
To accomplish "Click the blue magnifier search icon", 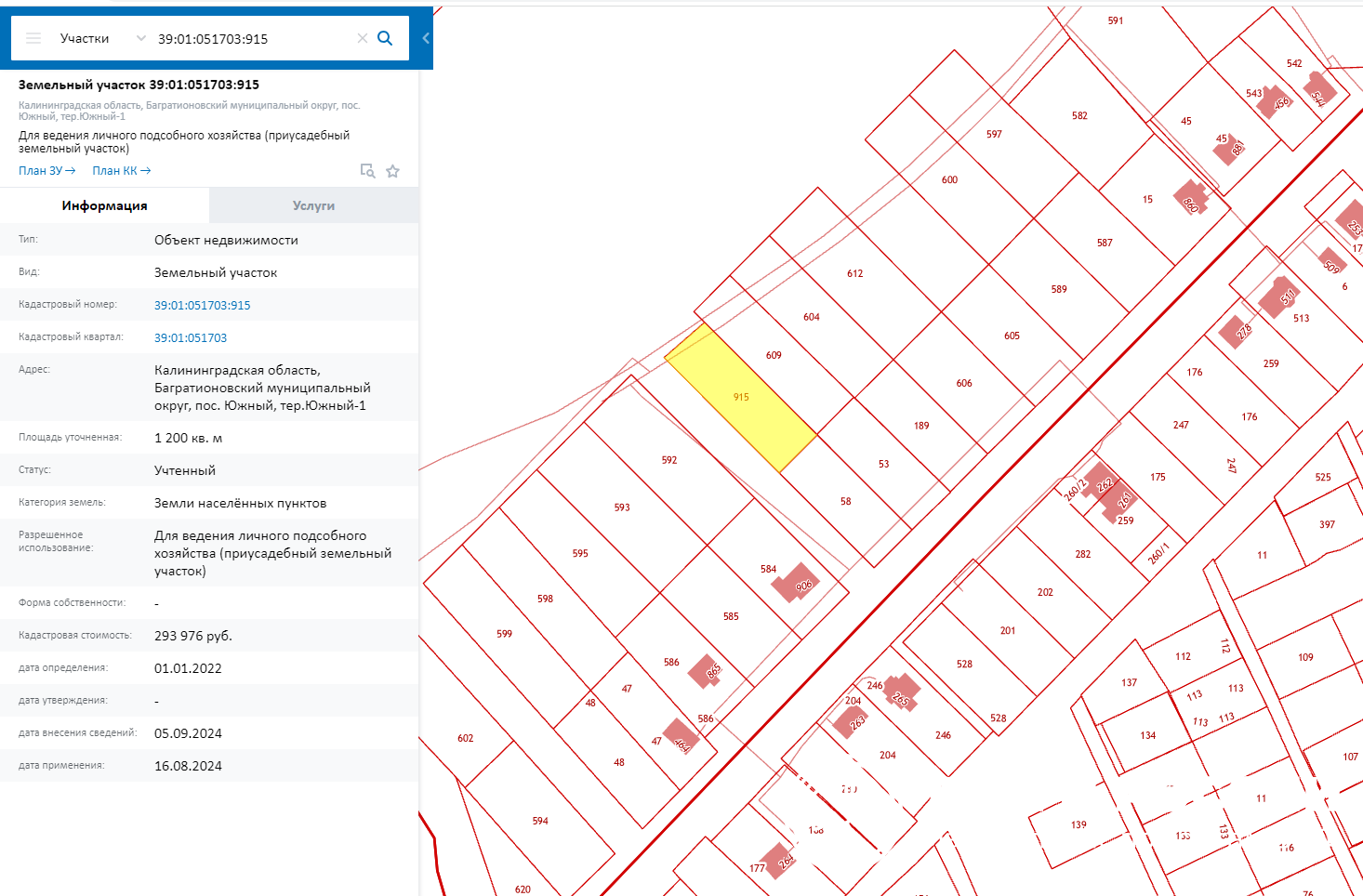I will (x=385, y=38).
